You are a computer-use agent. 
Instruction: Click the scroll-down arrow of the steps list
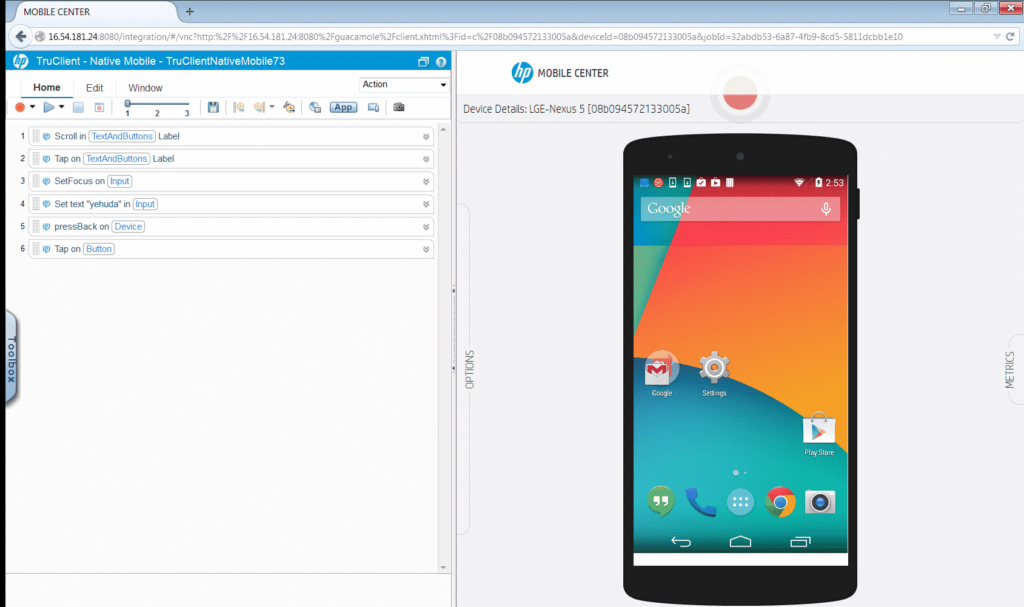(x=443, y=567)
